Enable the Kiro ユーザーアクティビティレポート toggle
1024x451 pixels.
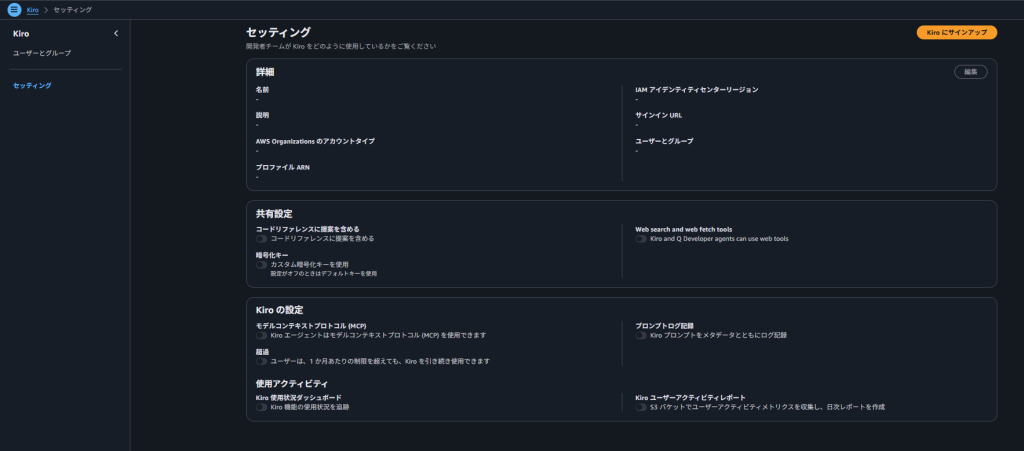(x=642, y=407)
